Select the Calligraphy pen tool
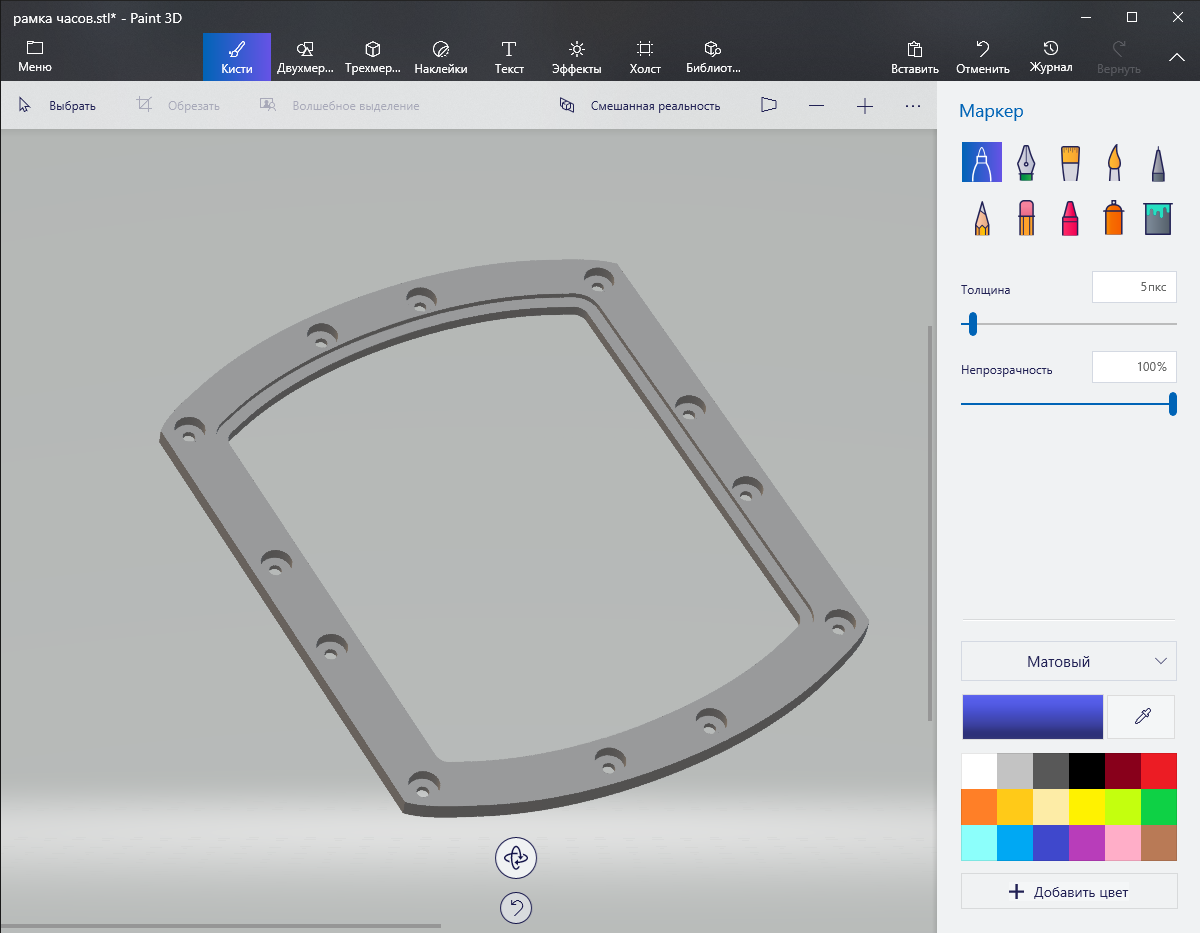 point(1026,162)
